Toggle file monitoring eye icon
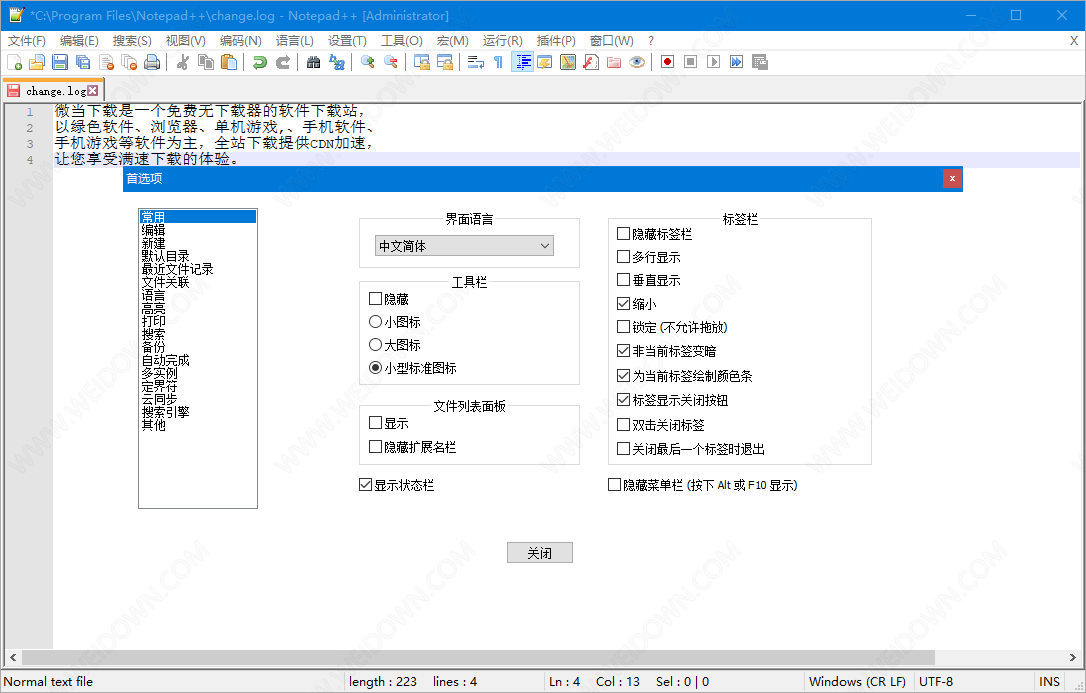1086x693 pixels. 637,62
